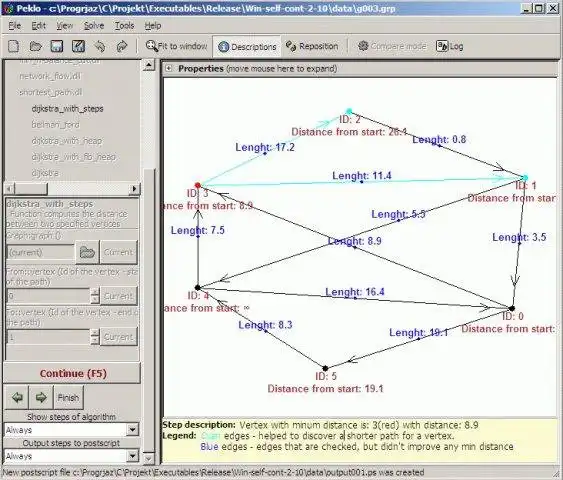Click spinner arrows of To vertex field
The width and height of the screenshot is (563, 480).
95,337
